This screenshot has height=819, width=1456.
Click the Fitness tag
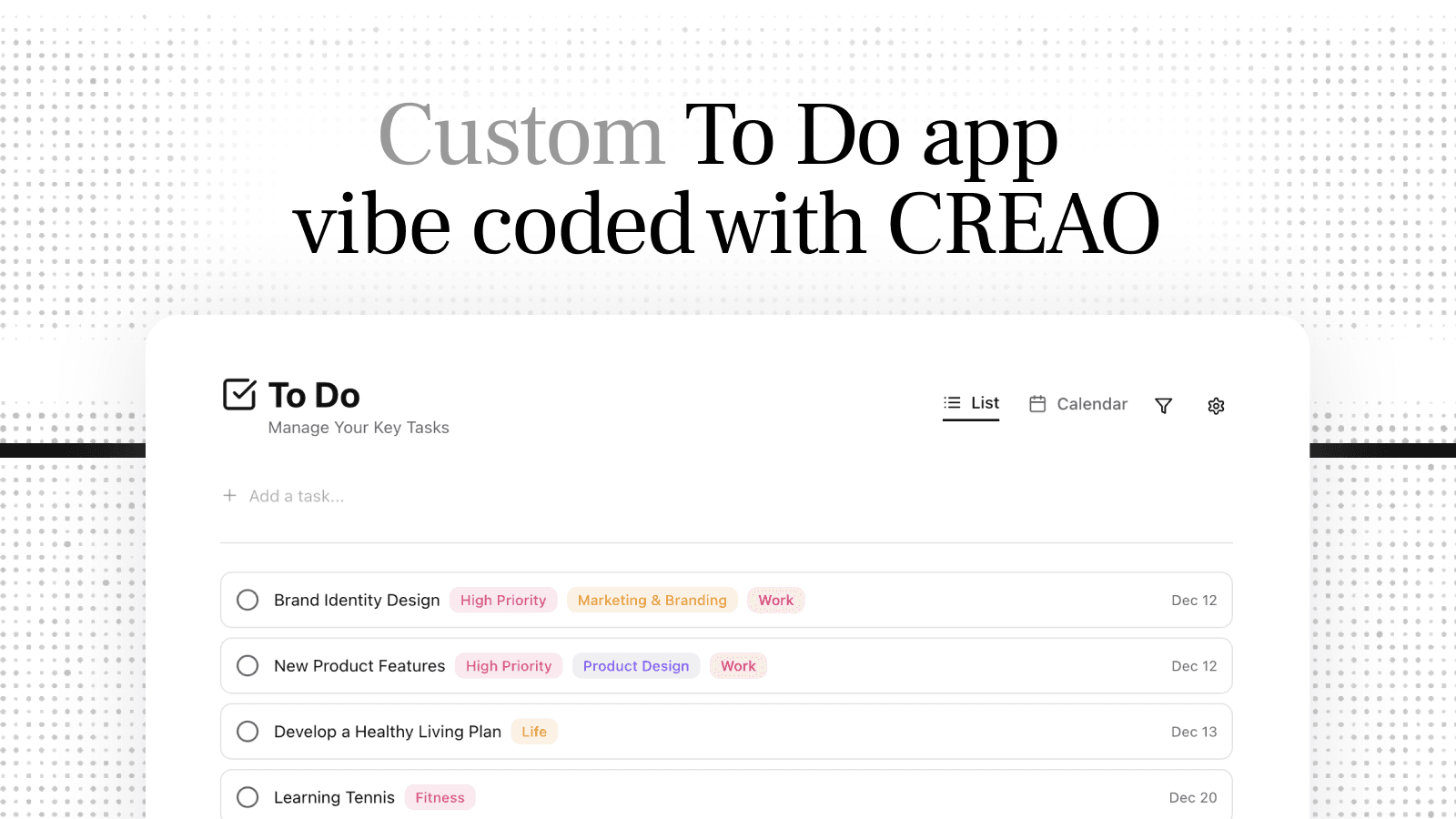tap(440, 797)
